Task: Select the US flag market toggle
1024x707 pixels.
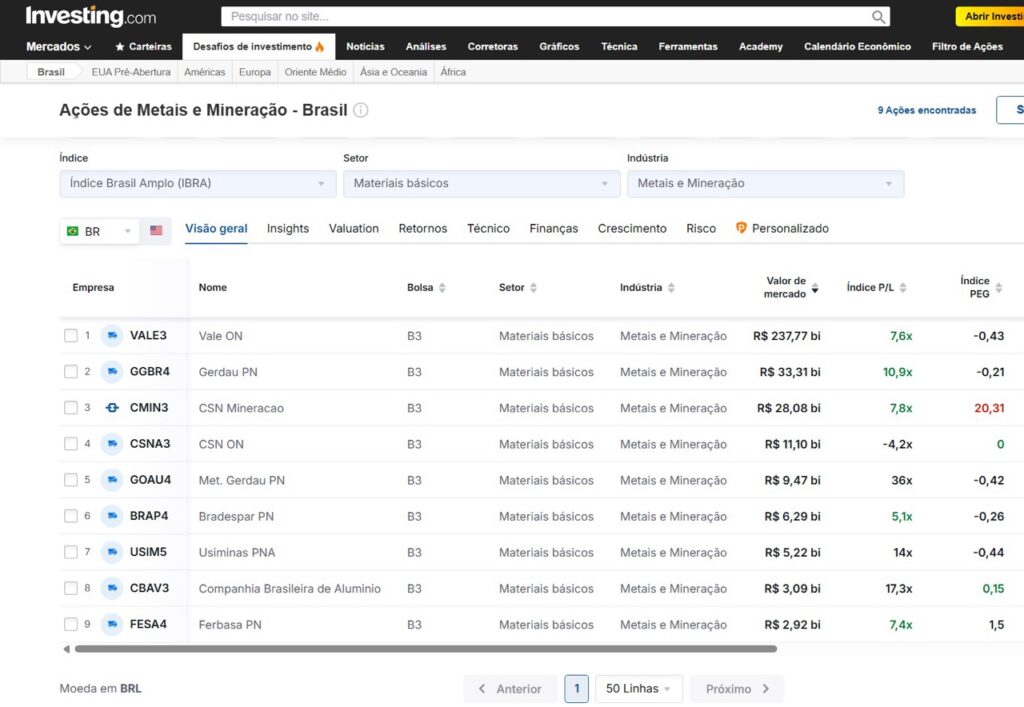Action: [156, 230]
